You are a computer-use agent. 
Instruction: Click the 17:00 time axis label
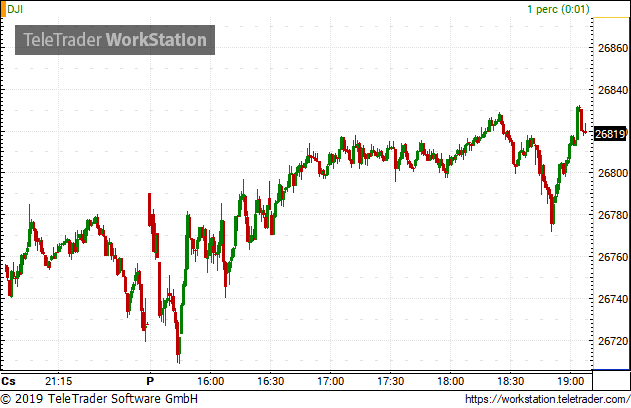[330, 381]
